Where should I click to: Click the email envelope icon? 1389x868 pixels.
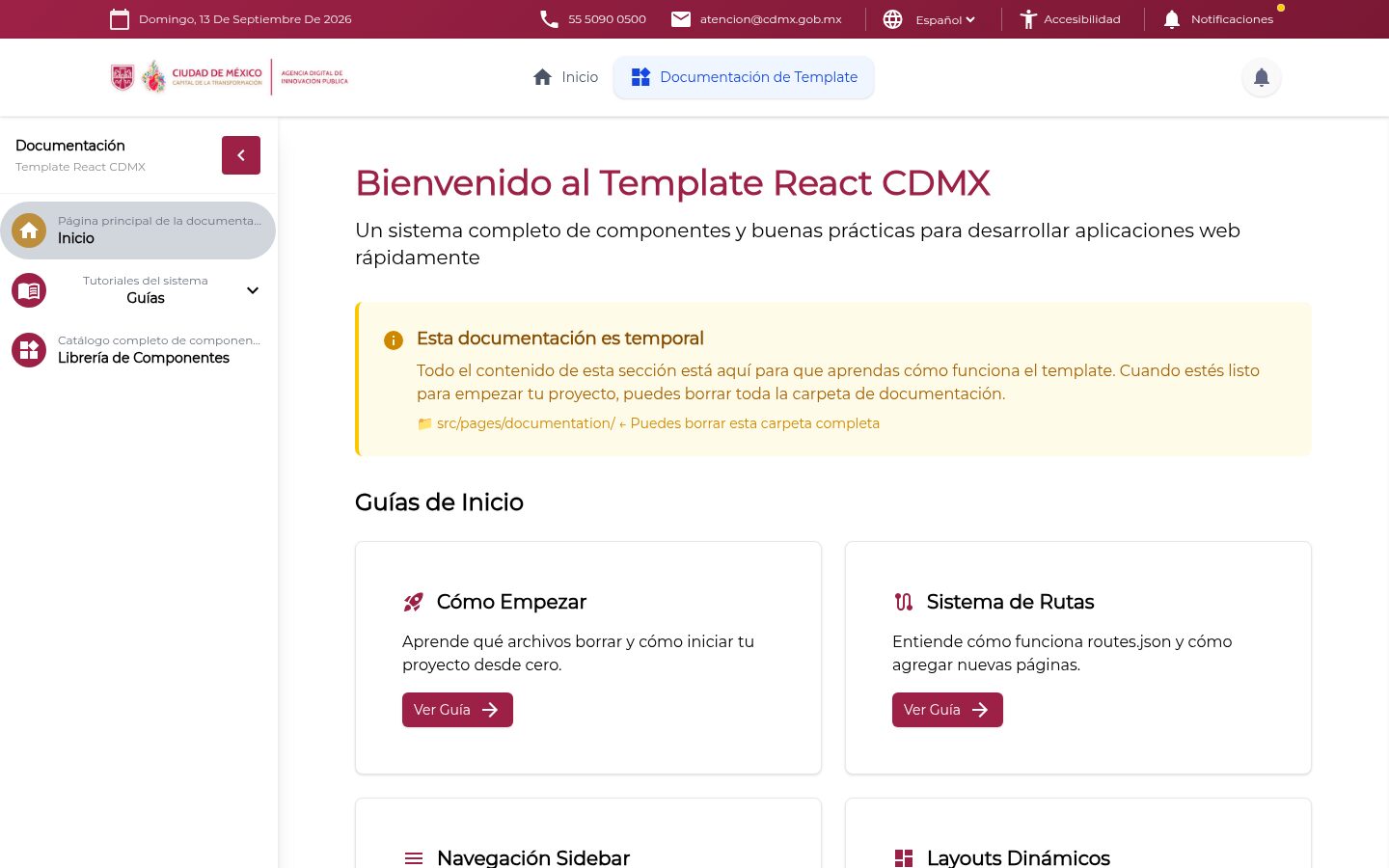681,19
